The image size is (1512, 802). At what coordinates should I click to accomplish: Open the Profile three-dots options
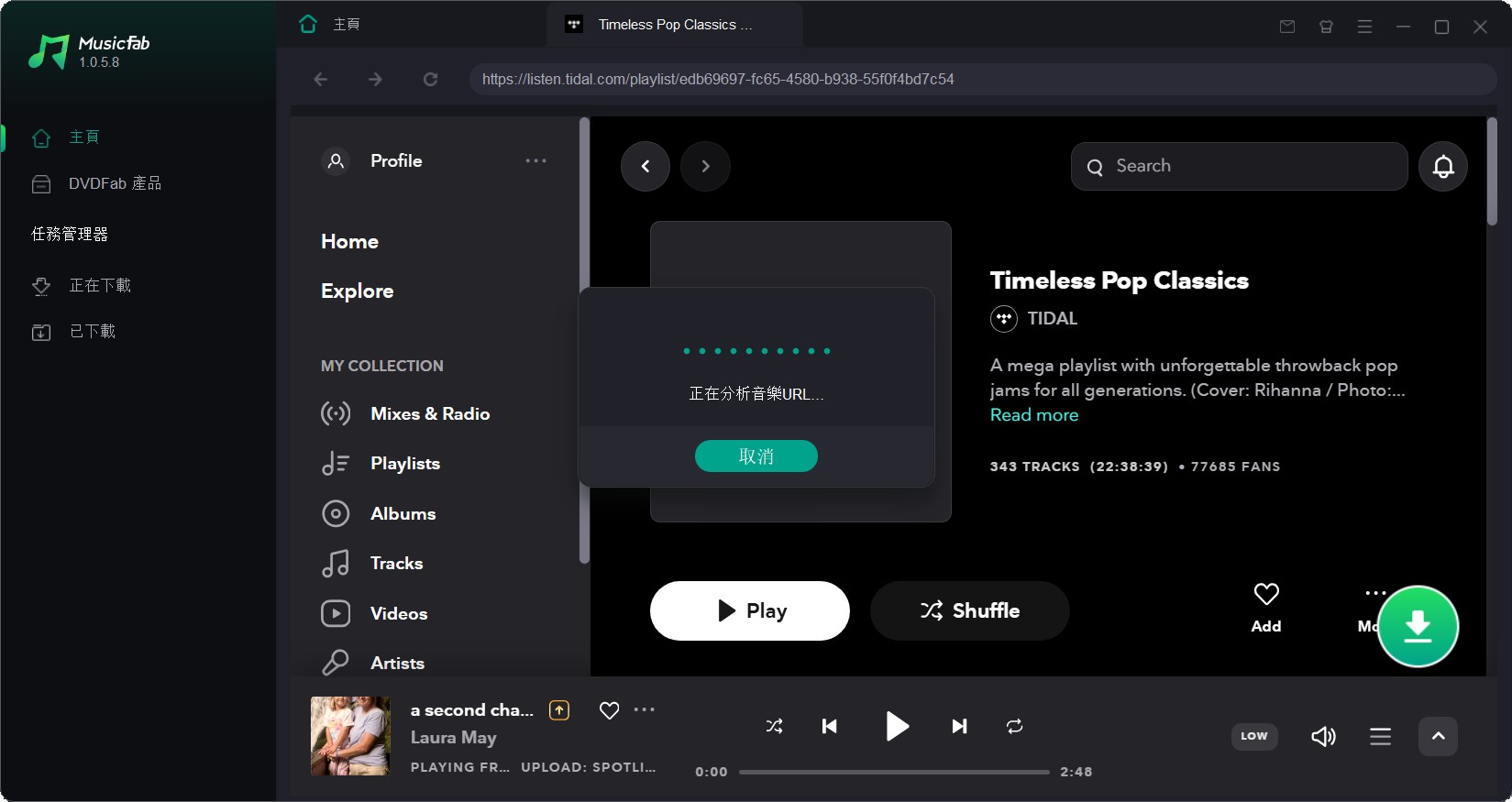pos(535,160)
